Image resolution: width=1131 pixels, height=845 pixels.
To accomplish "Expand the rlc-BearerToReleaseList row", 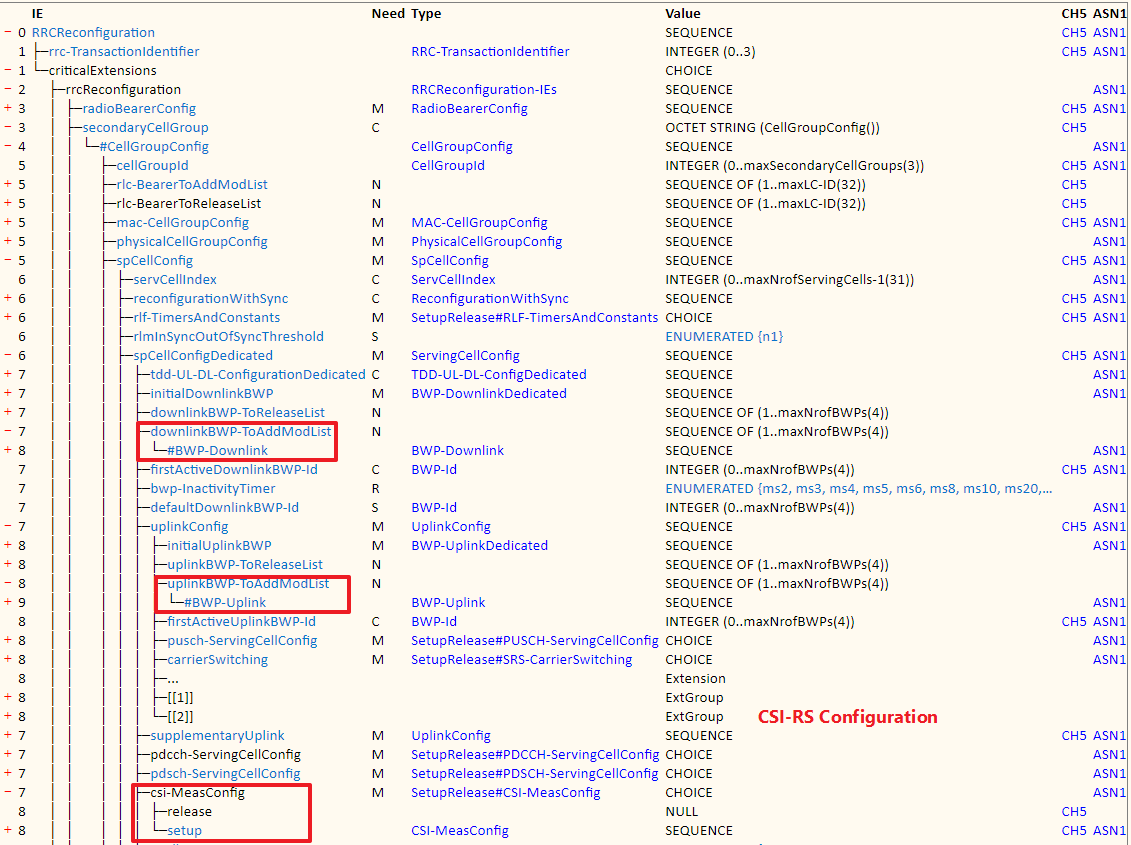I will (x=8, y=203).
